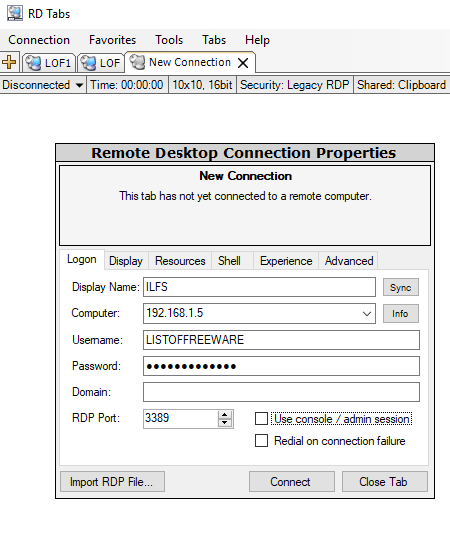Viewport: 450px width, 549px height.
Task: Open the Connection menu
Action: point(39,40)
